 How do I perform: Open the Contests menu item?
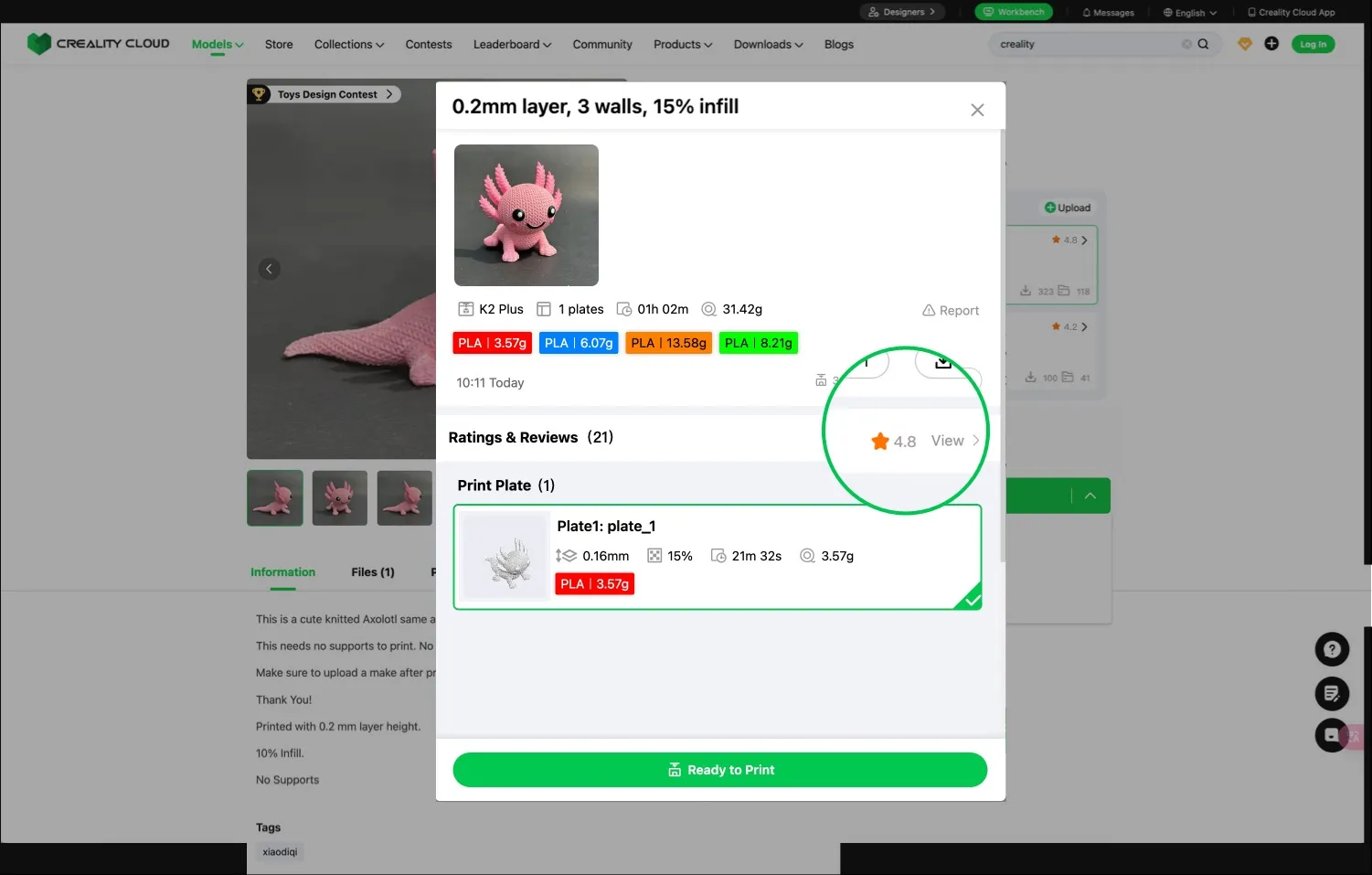429,45
